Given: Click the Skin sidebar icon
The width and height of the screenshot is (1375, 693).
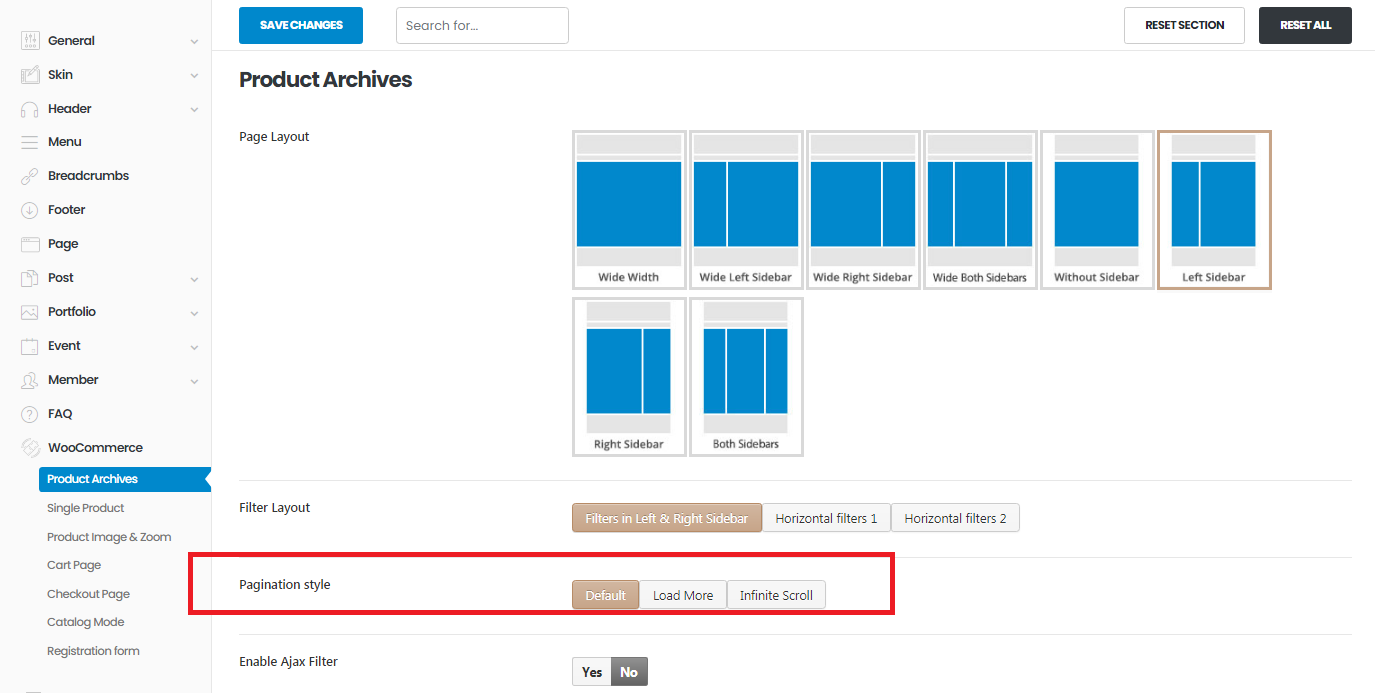Looking at the screenshot, I should [x=29, y=75].
